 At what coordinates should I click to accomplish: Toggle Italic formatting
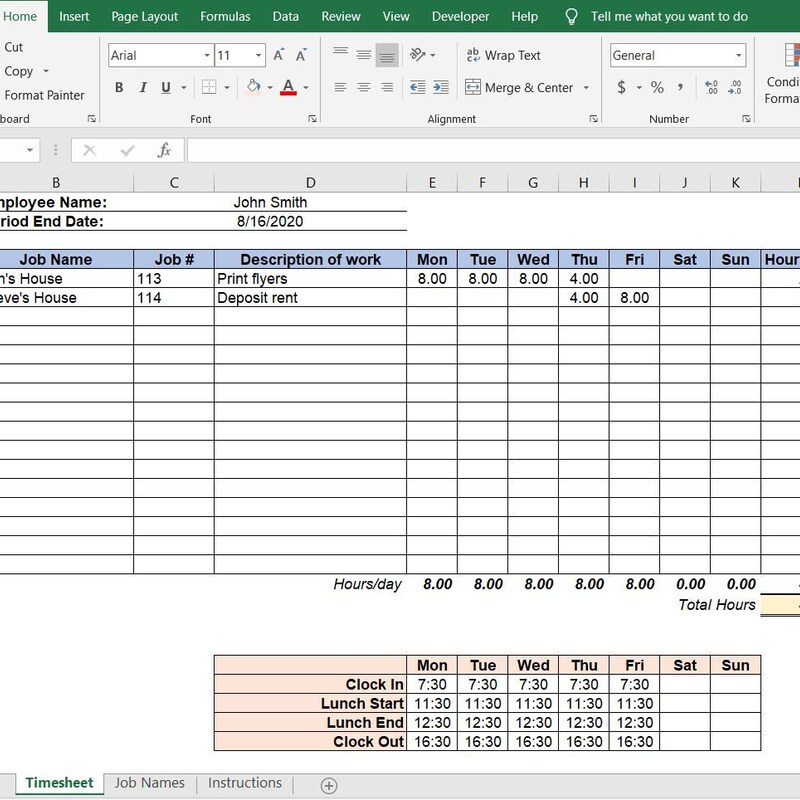(x=143, y=88)
